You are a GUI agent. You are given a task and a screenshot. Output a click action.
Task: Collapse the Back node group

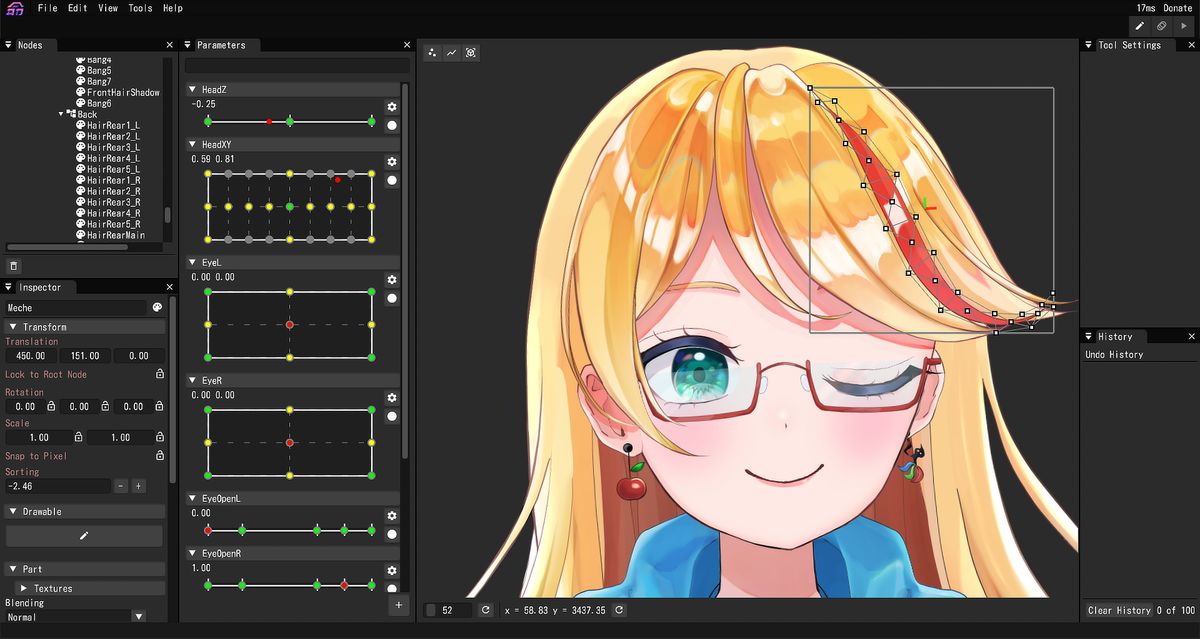[x=60, y=113]
